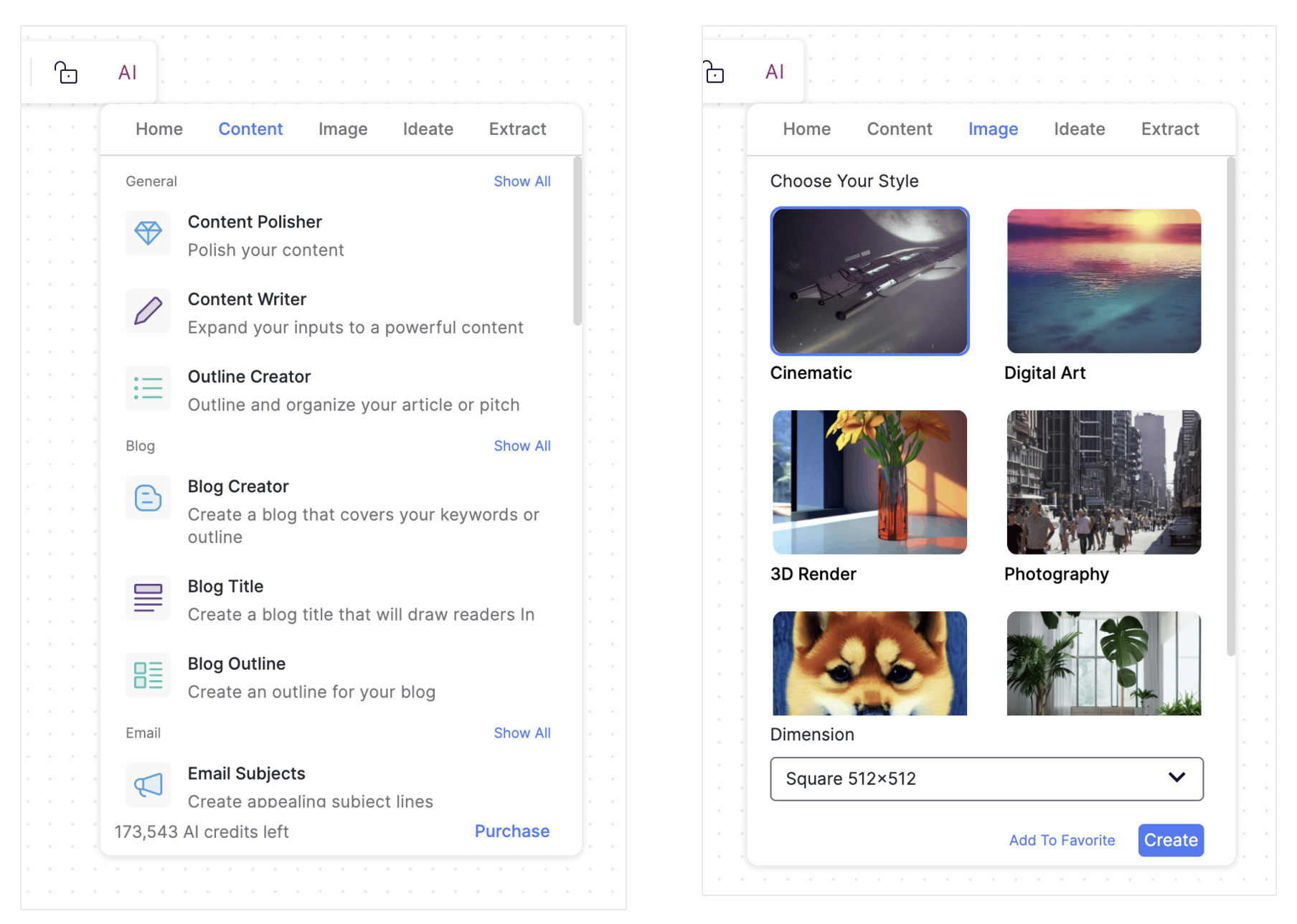Select the Content tab in left panel
Screen dimensions: 1297x924
tap(250, 129)
